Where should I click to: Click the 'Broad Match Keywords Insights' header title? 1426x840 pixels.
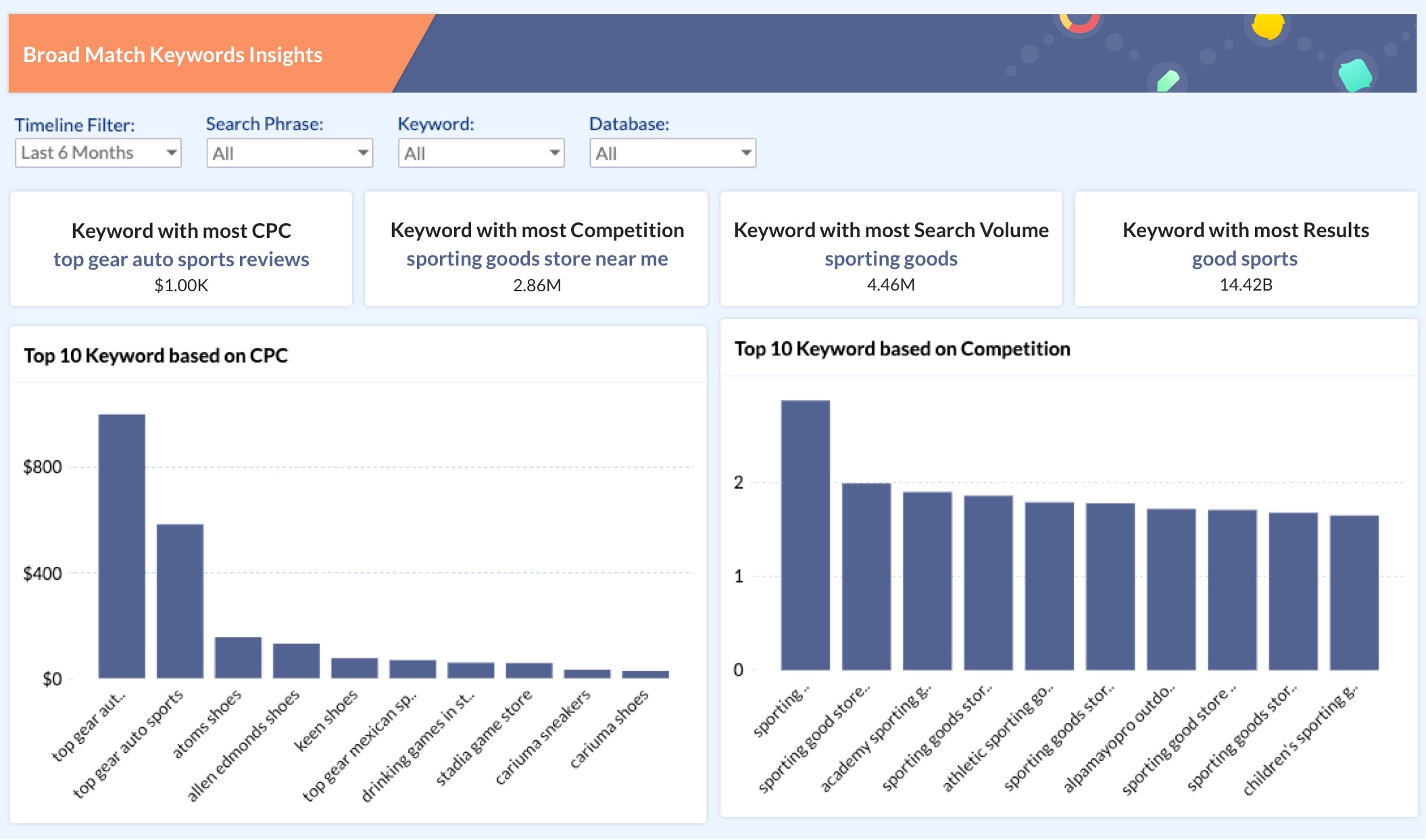173,55
